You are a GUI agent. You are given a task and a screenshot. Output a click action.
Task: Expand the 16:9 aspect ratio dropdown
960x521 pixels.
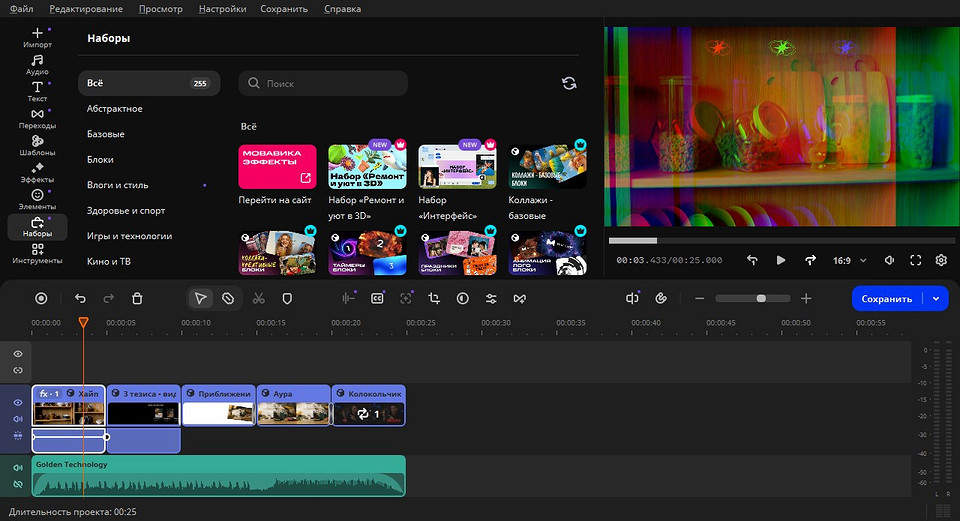(x=850, y=260)
